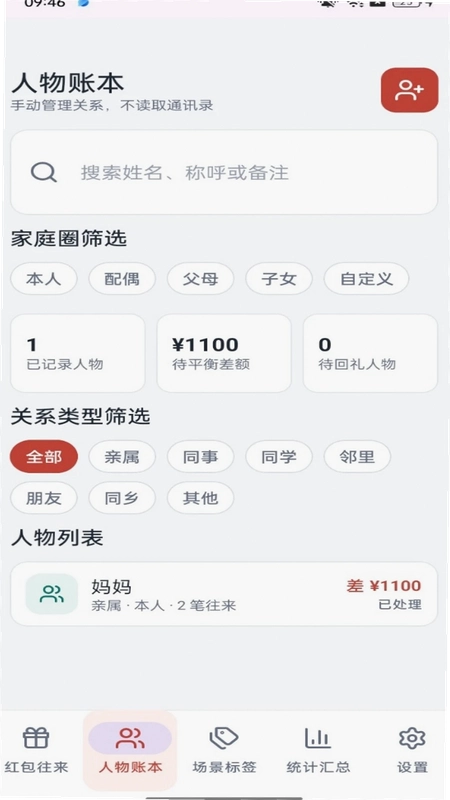The height and width of the screenshot is (800, 450).
Task: Select the 其他 relationship filter
Action: click(201, 498)
